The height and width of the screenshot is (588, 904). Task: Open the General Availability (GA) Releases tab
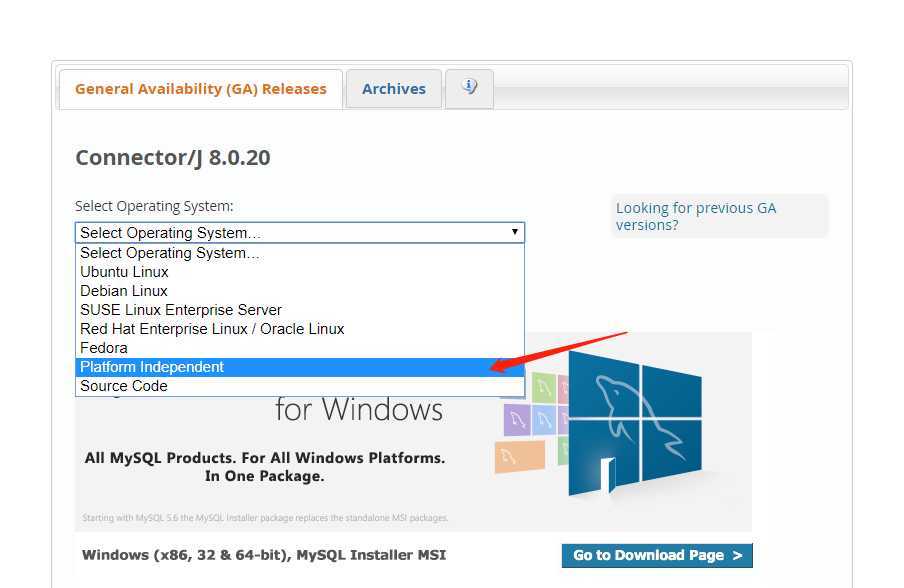[201, 89]
